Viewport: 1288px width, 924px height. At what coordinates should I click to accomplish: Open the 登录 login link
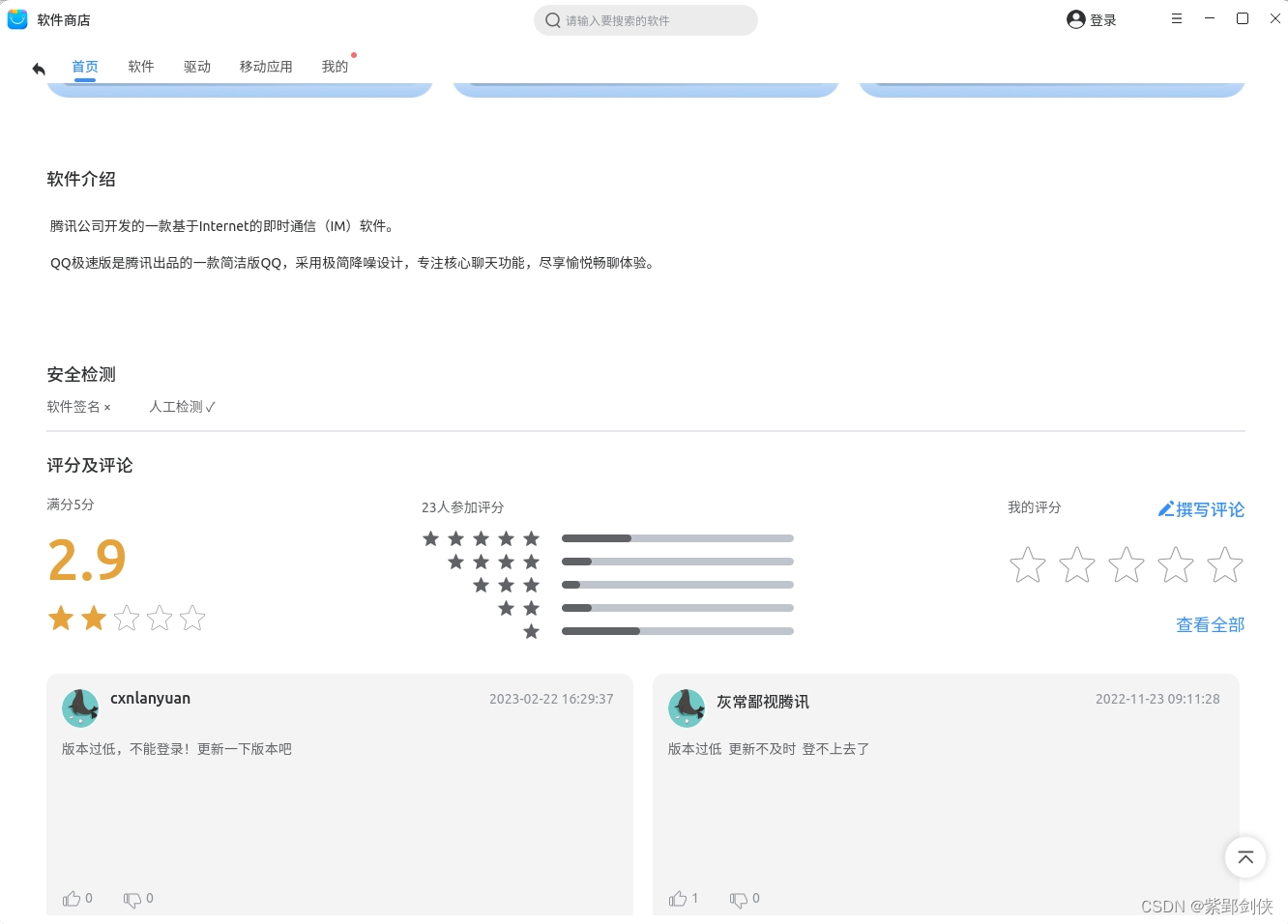click(x=1103, y=20)
